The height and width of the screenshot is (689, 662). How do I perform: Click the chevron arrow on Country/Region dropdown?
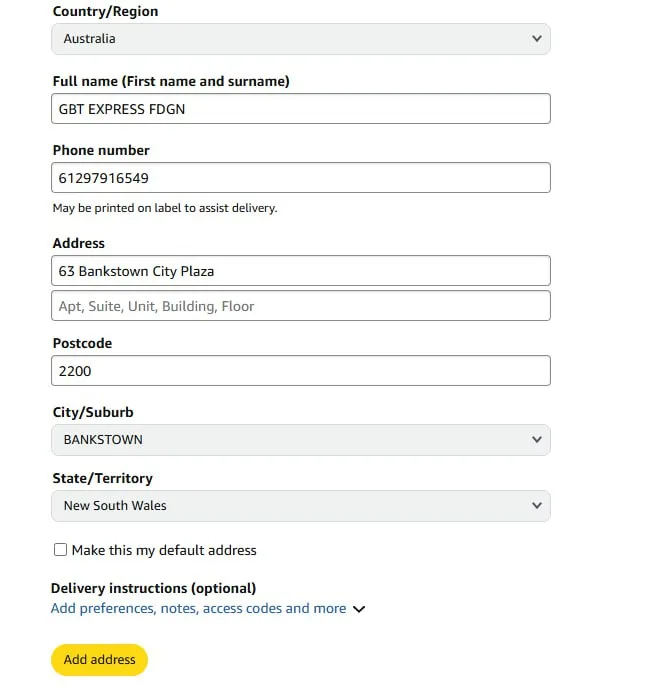(537, 39)
